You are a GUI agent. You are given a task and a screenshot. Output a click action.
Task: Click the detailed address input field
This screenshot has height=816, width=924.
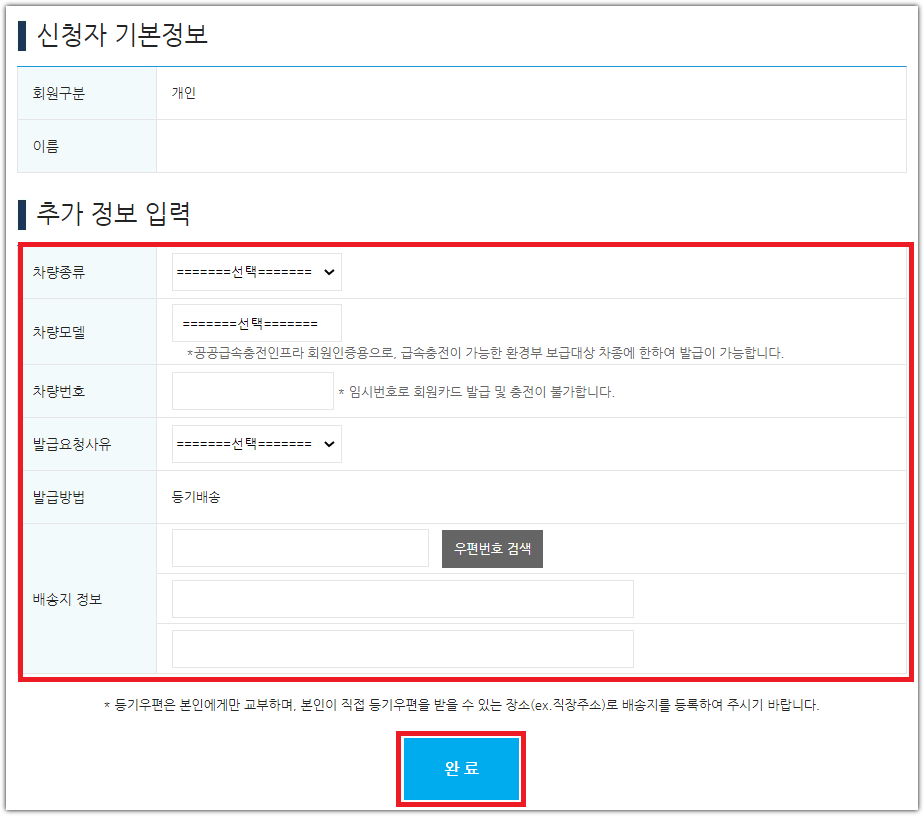[x=401, y=649]
